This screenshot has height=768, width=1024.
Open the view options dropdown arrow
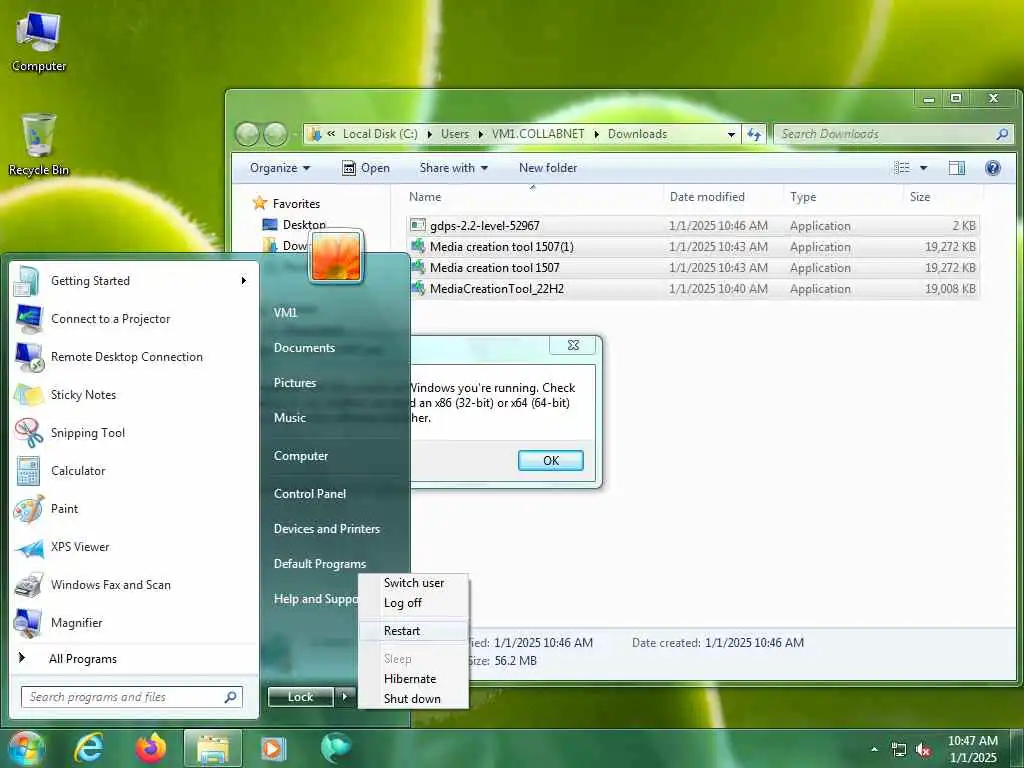[x=923, y=168]
